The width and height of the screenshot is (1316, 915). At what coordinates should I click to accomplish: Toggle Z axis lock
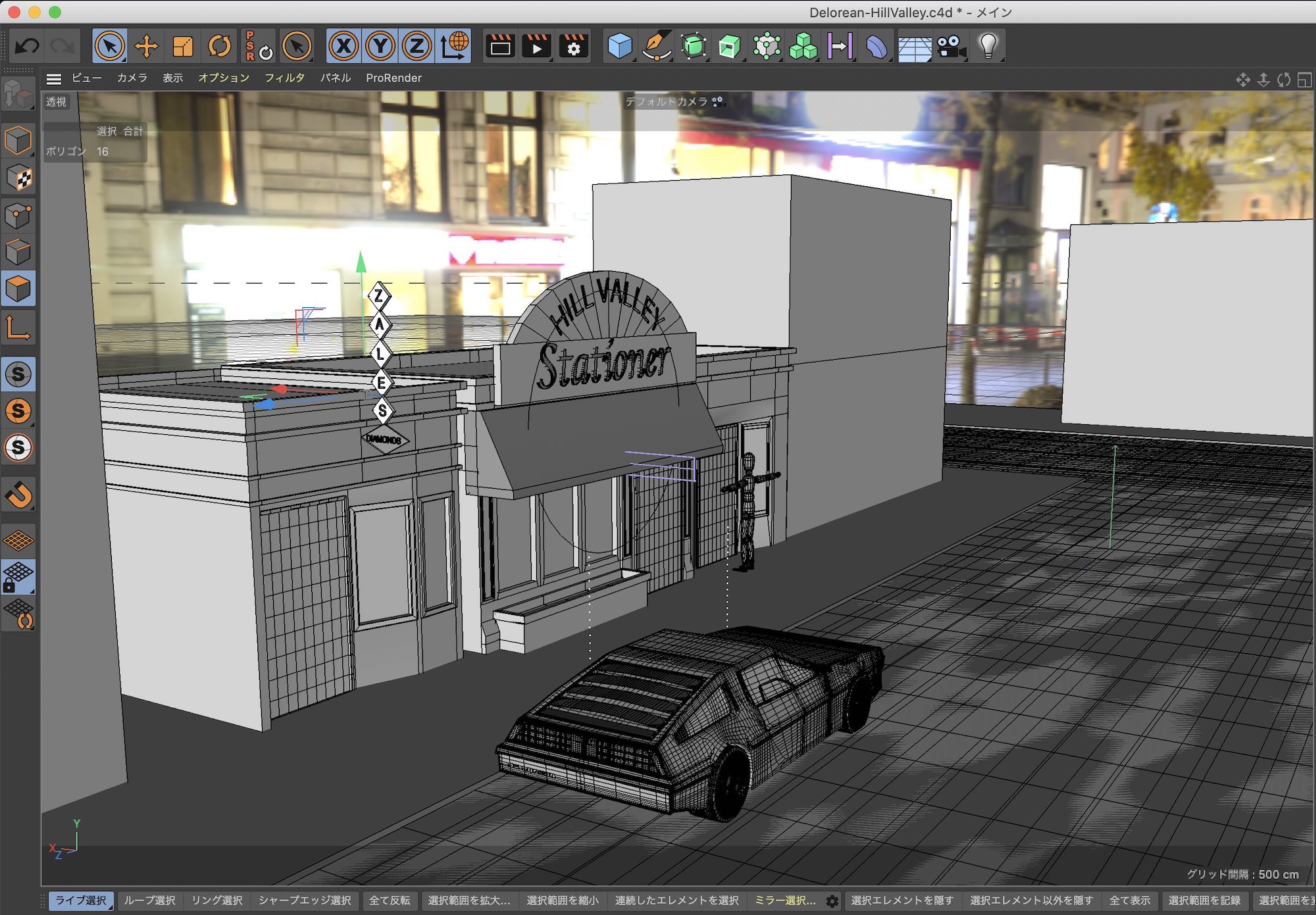(417, 46)
